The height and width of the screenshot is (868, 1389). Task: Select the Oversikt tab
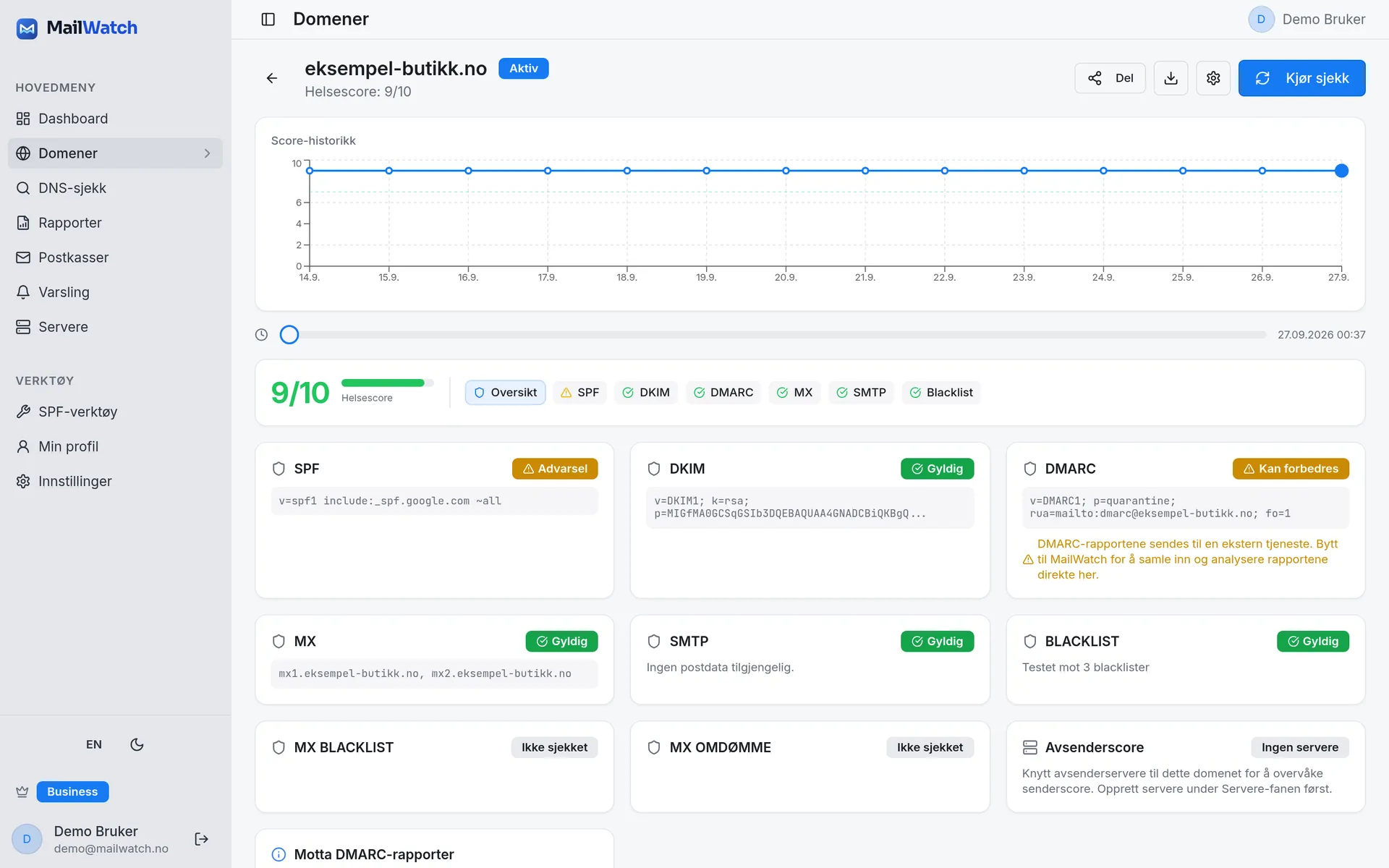pos(505,393)
